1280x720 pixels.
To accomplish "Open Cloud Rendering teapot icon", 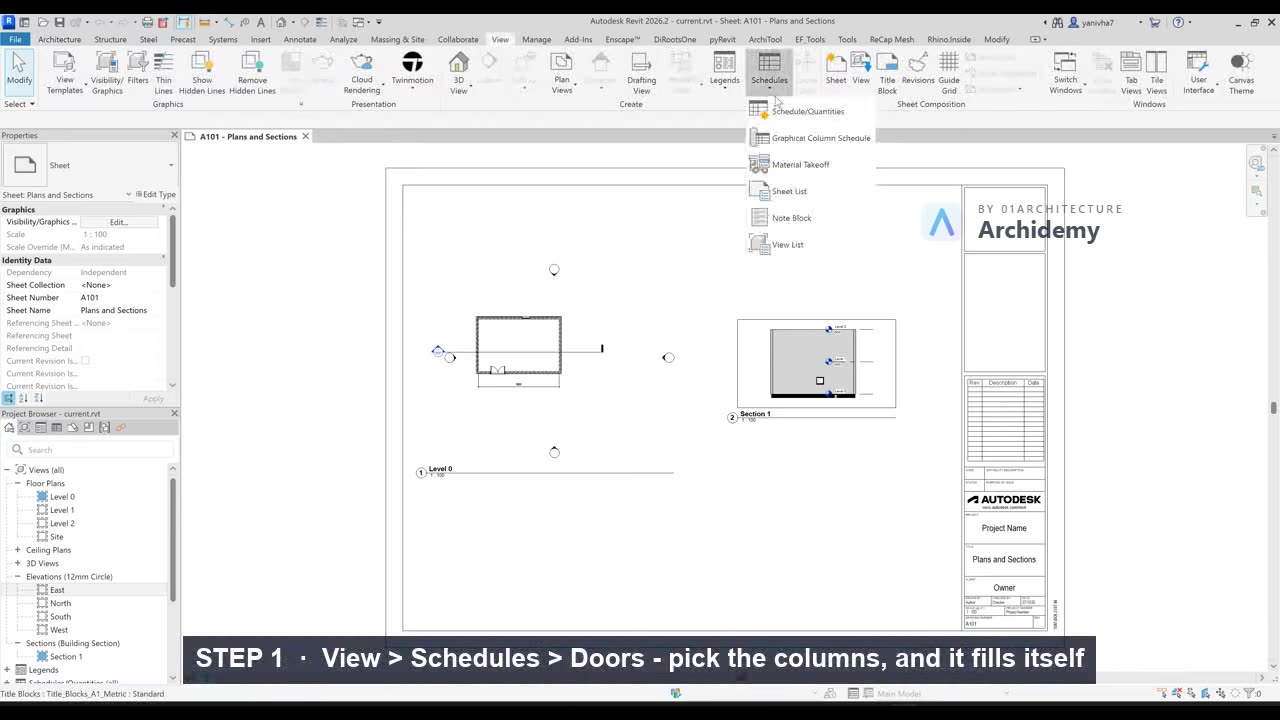I will coord(362,73).
